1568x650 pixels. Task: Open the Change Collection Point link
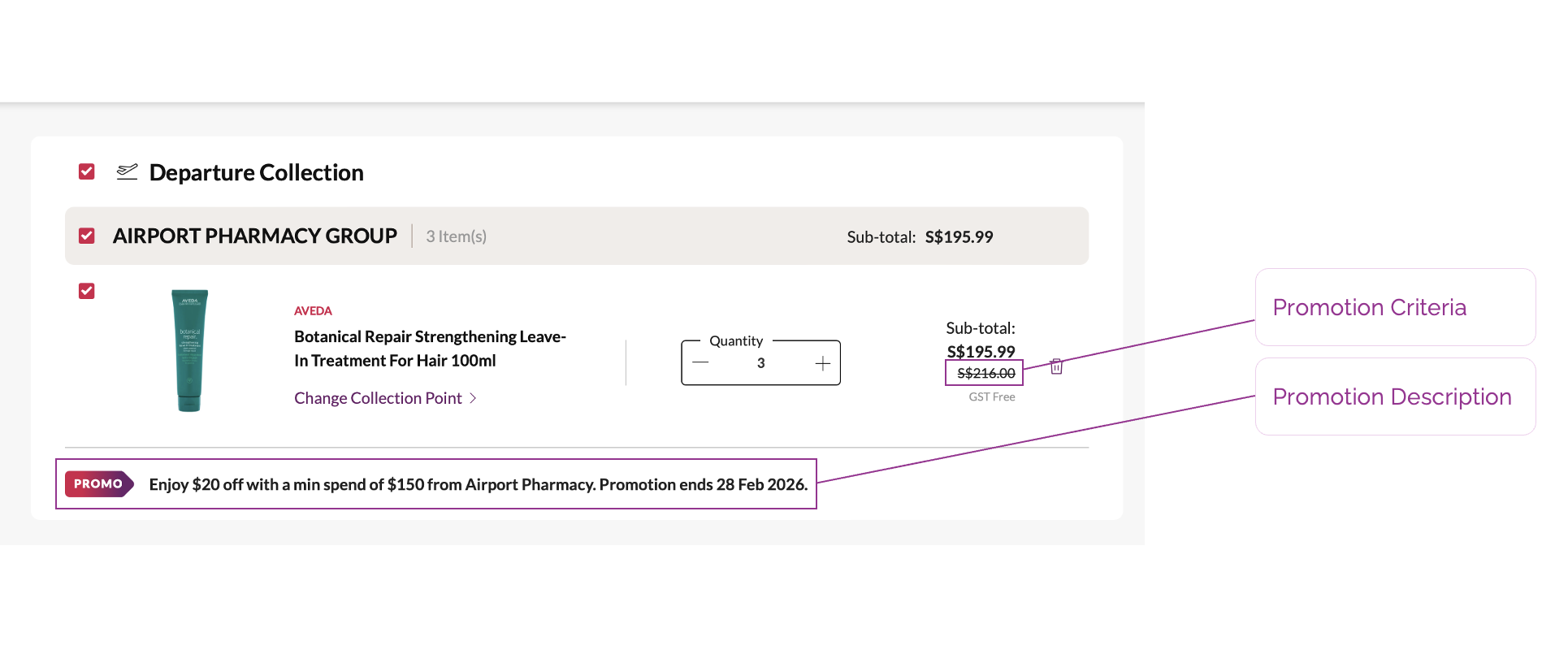[378, 398]
